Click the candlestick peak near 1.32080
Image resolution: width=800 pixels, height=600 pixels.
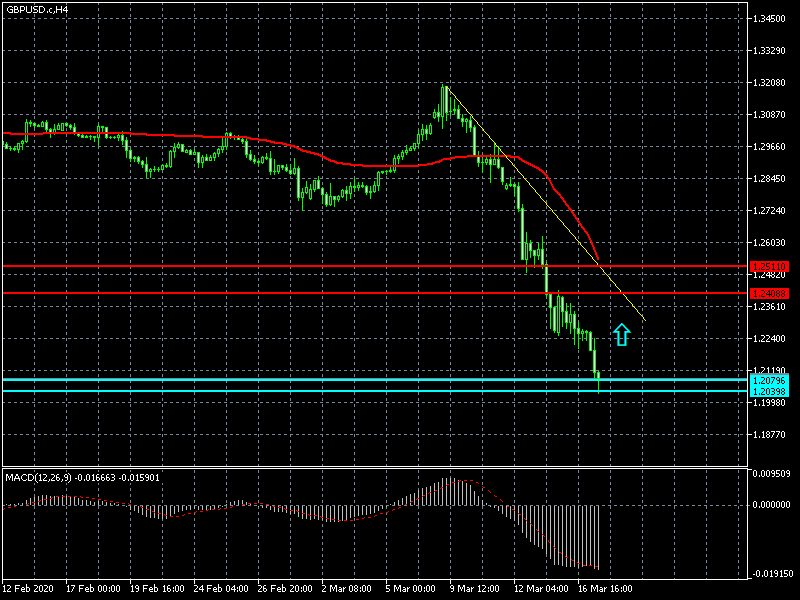tap(445, 92)
